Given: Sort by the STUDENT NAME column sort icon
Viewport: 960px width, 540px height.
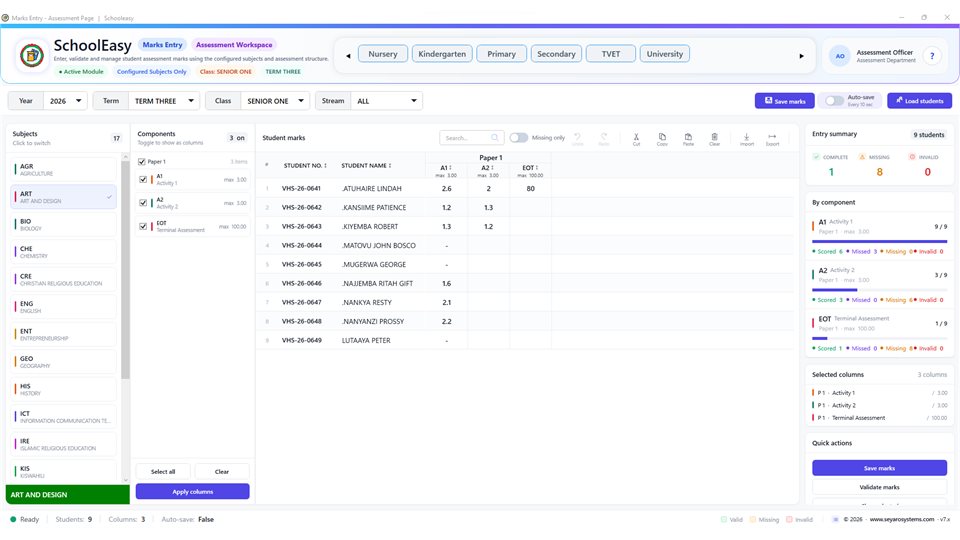Looking at the screenshot, I should (x=389, y=165).
